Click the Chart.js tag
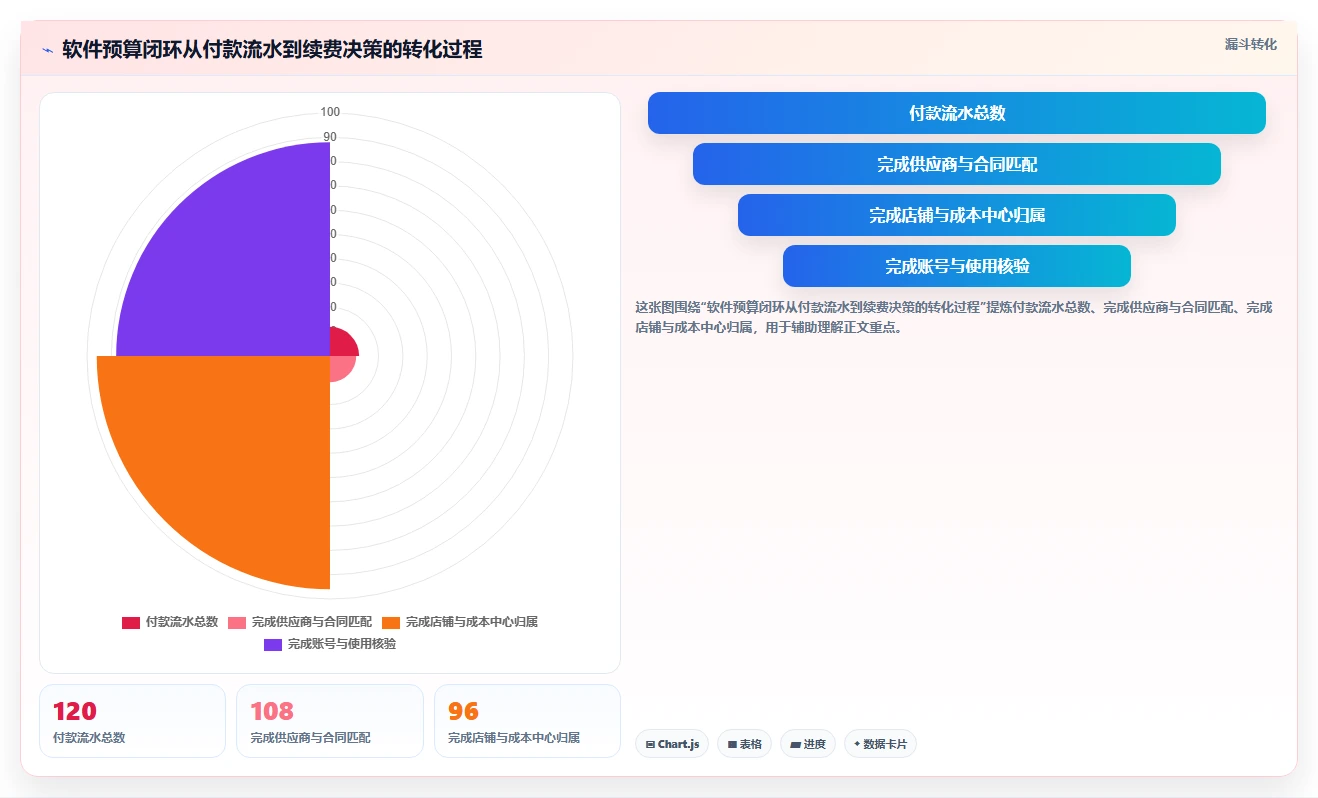Viewport: 1318px width, 798px height. click(x=672, y=744)
